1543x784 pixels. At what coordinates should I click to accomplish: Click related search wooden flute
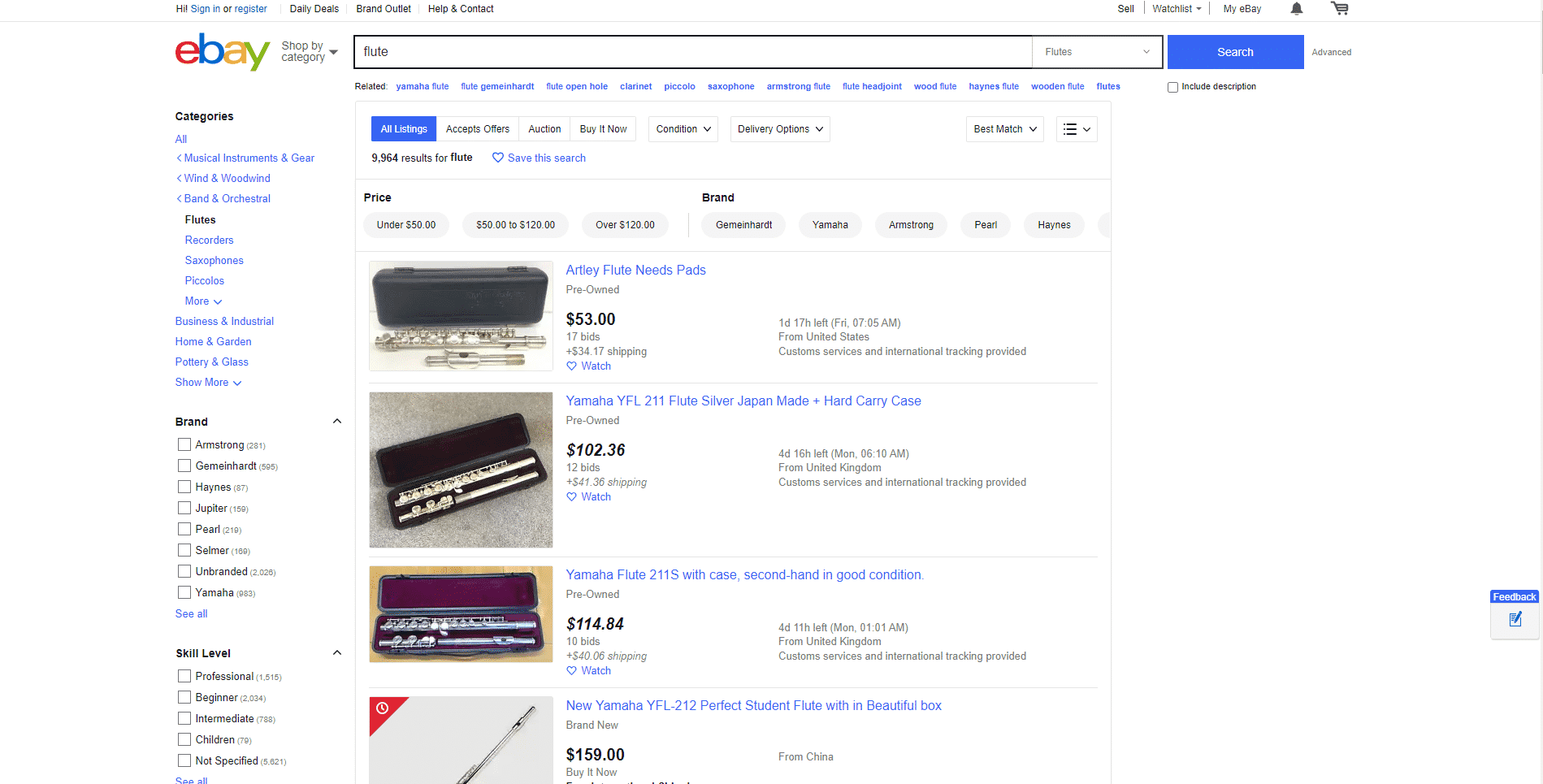(1058, 87)
